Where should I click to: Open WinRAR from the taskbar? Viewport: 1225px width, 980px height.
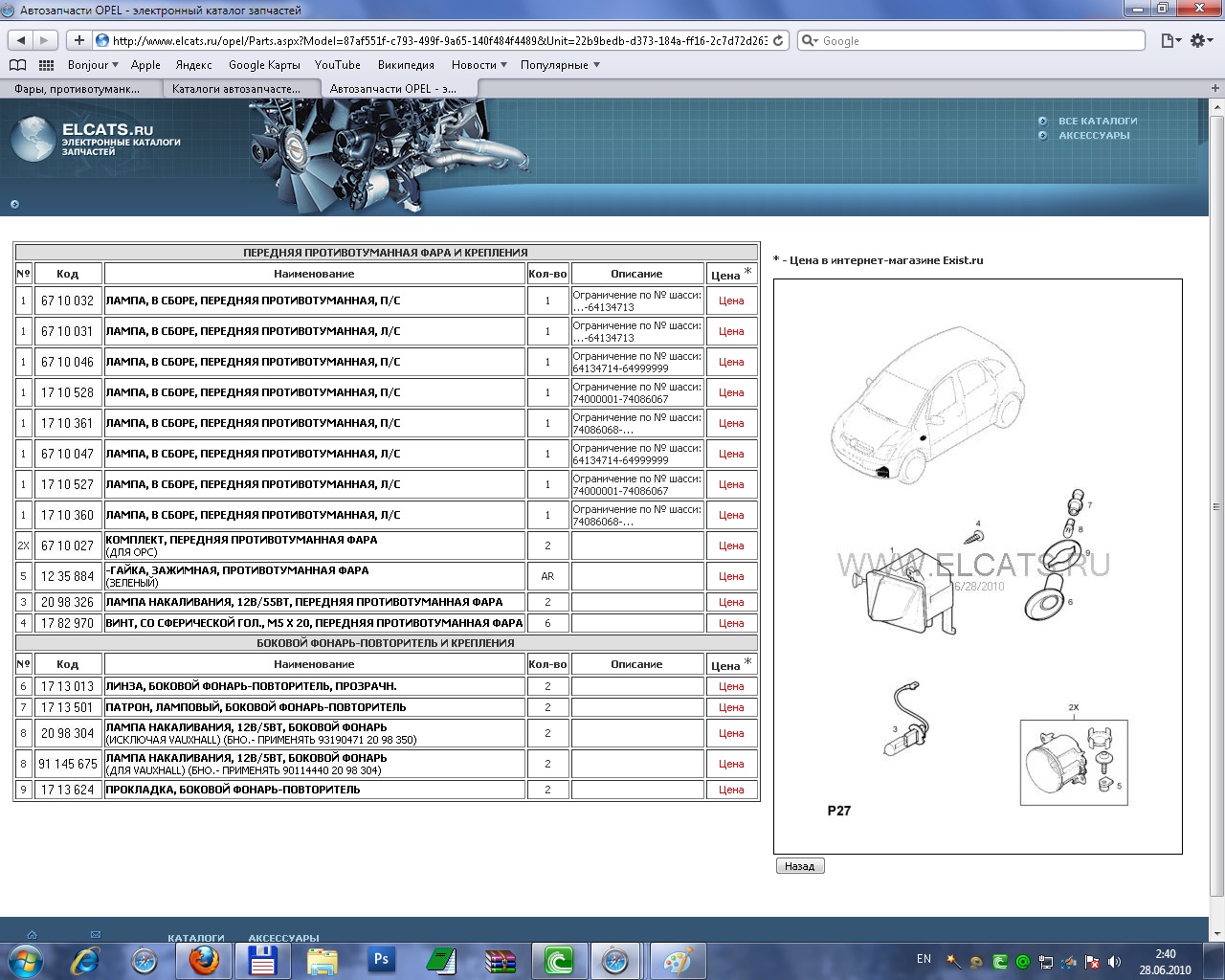coord(500,960)
